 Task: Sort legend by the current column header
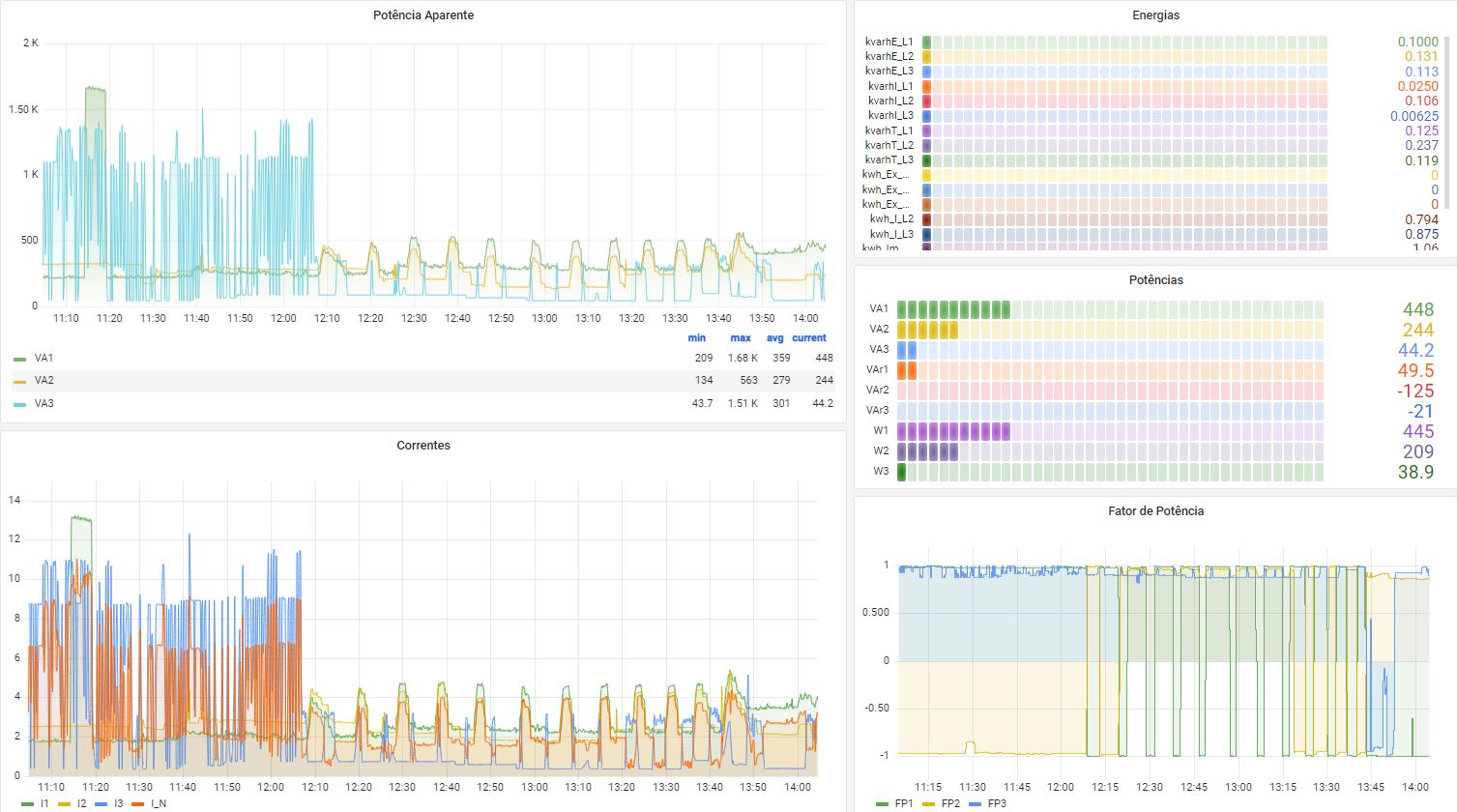click(808, 338)
